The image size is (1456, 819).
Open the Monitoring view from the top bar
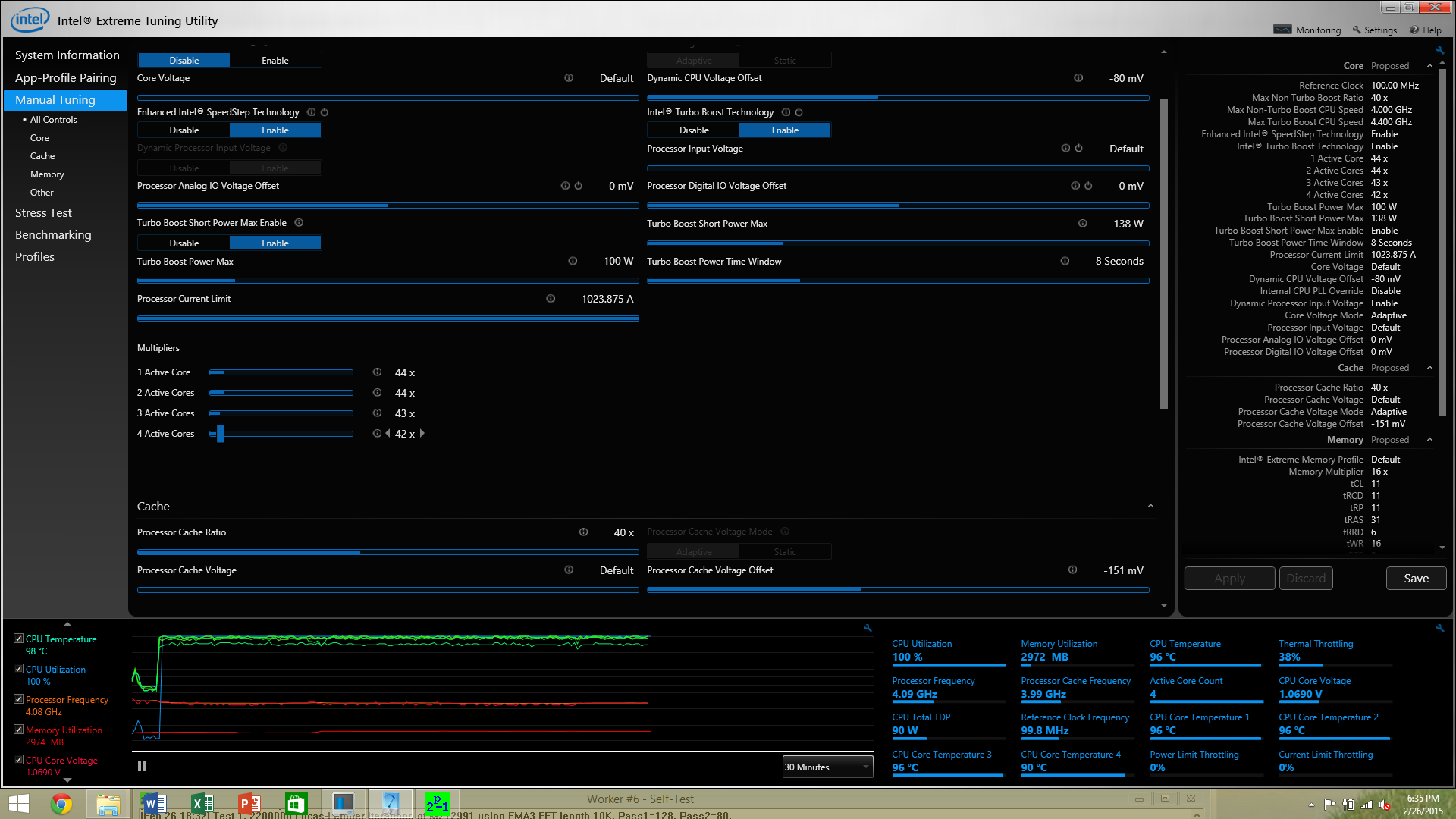1307,30
